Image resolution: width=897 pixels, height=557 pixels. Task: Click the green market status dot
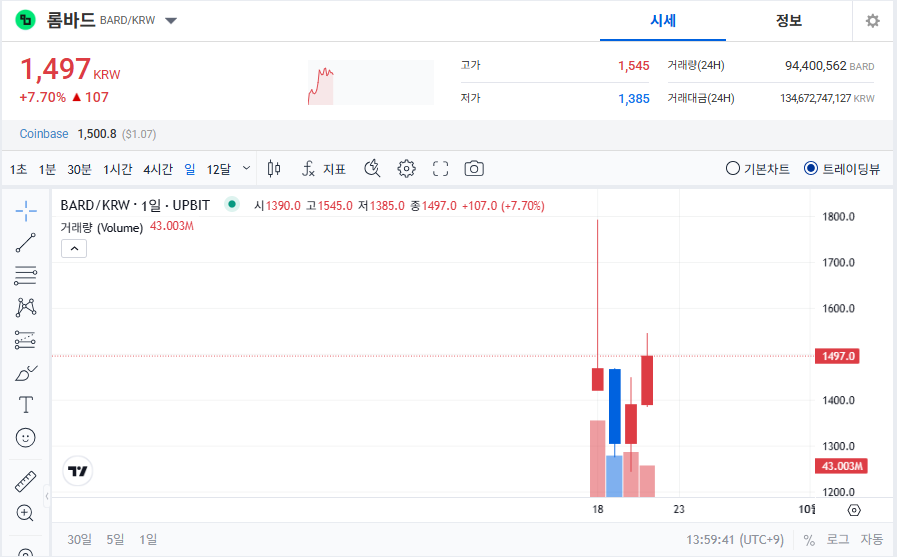click(x=232, y=204)
